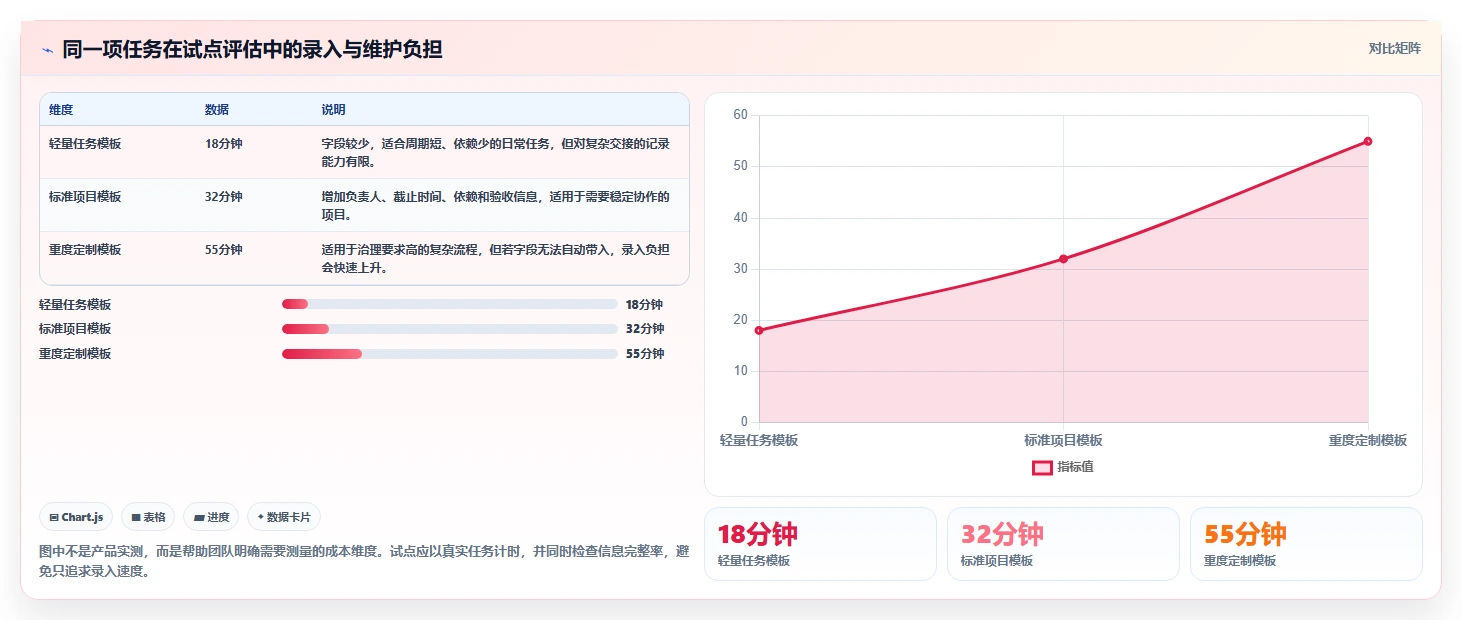Image resolution: width=1462 pixels, height=620 pixels.
Task: Click the 55分钟 value beside progress bar
Action: [x=645, y=354]
